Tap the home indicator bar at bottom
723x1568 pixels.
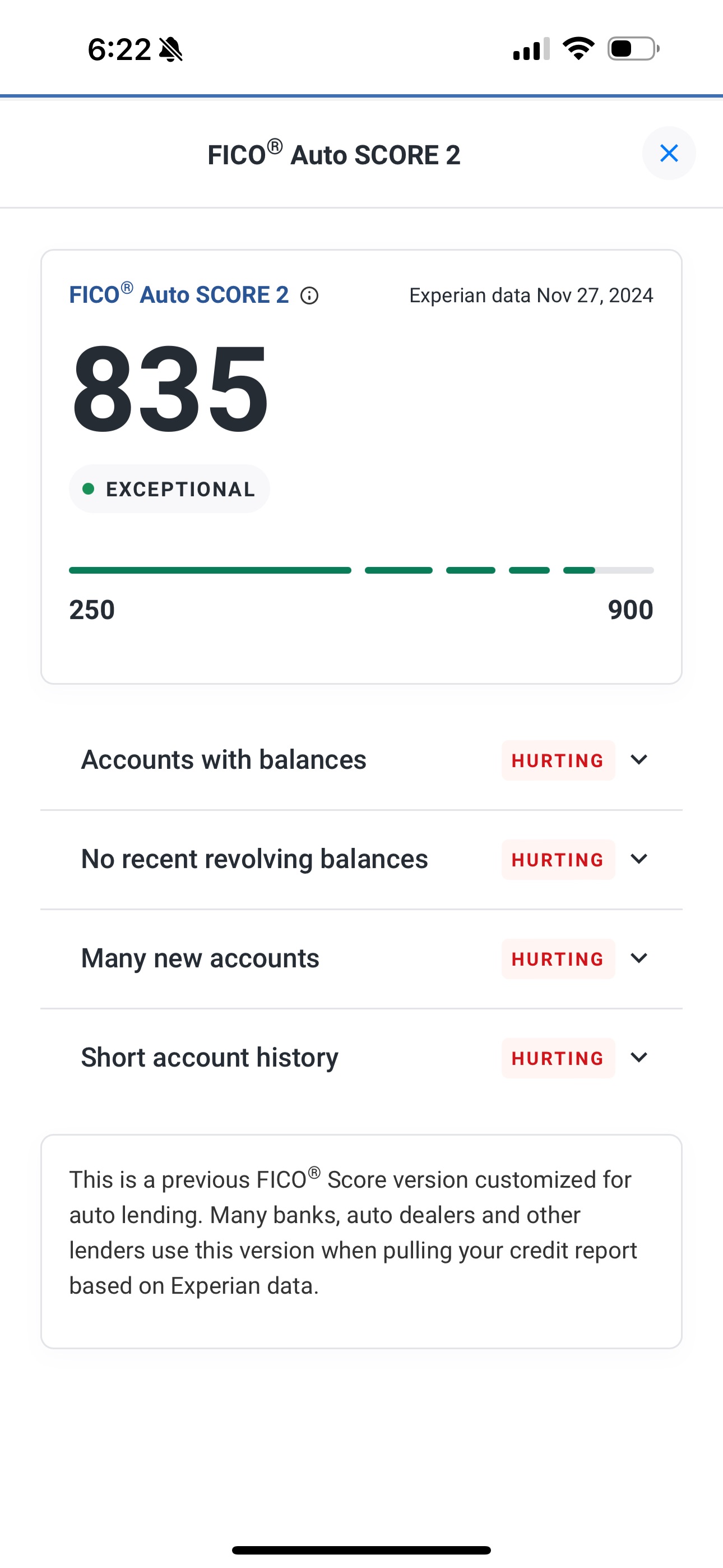pos(361,1549)
